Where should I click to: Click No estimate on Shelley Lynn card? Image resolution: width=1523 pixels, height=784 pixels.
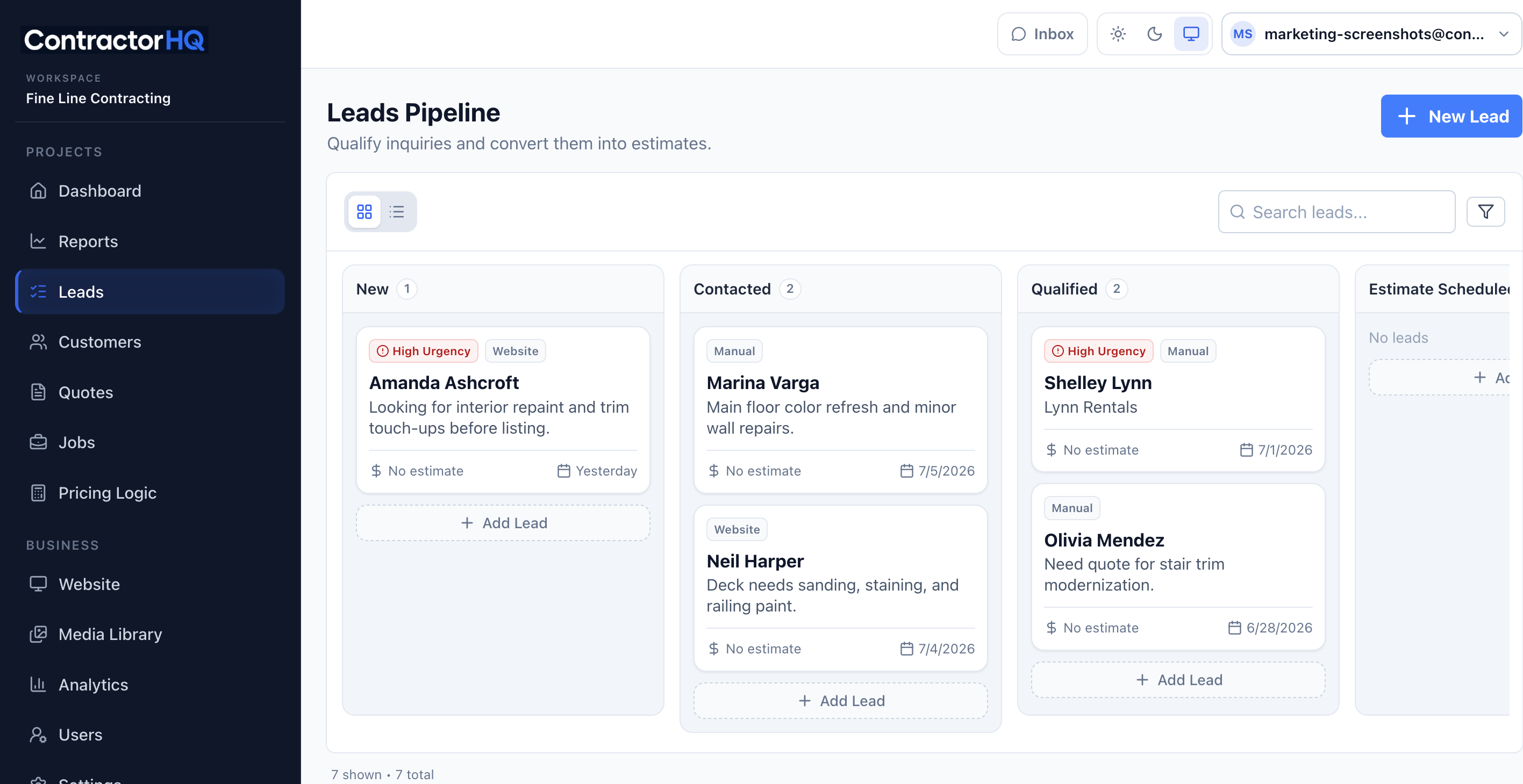(x=1092, y=450)
